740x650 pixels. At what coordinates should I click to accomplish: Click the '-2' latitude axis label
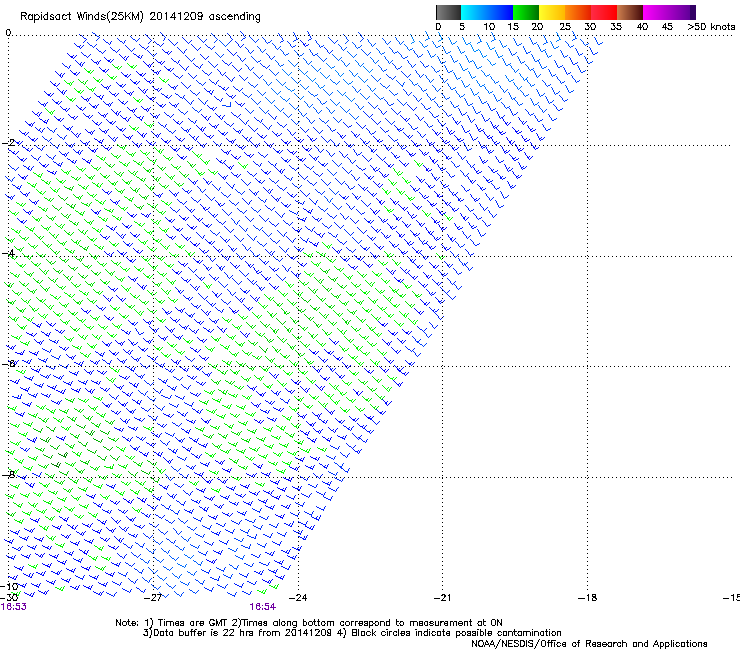pos(9,143)
